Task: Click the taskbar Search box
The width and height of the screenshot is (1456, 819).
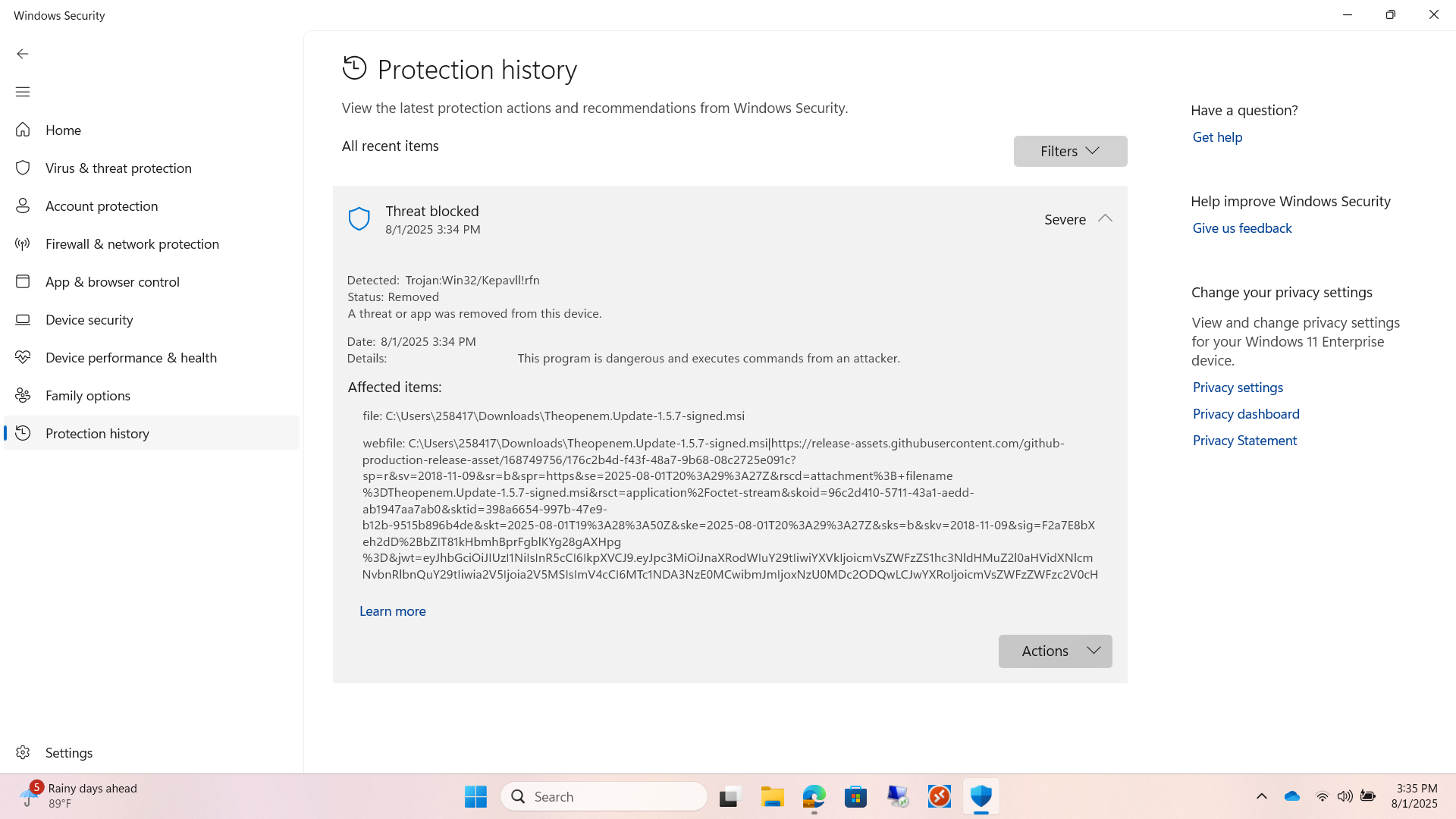Action: pyautogui.click(x=604, y=796)
